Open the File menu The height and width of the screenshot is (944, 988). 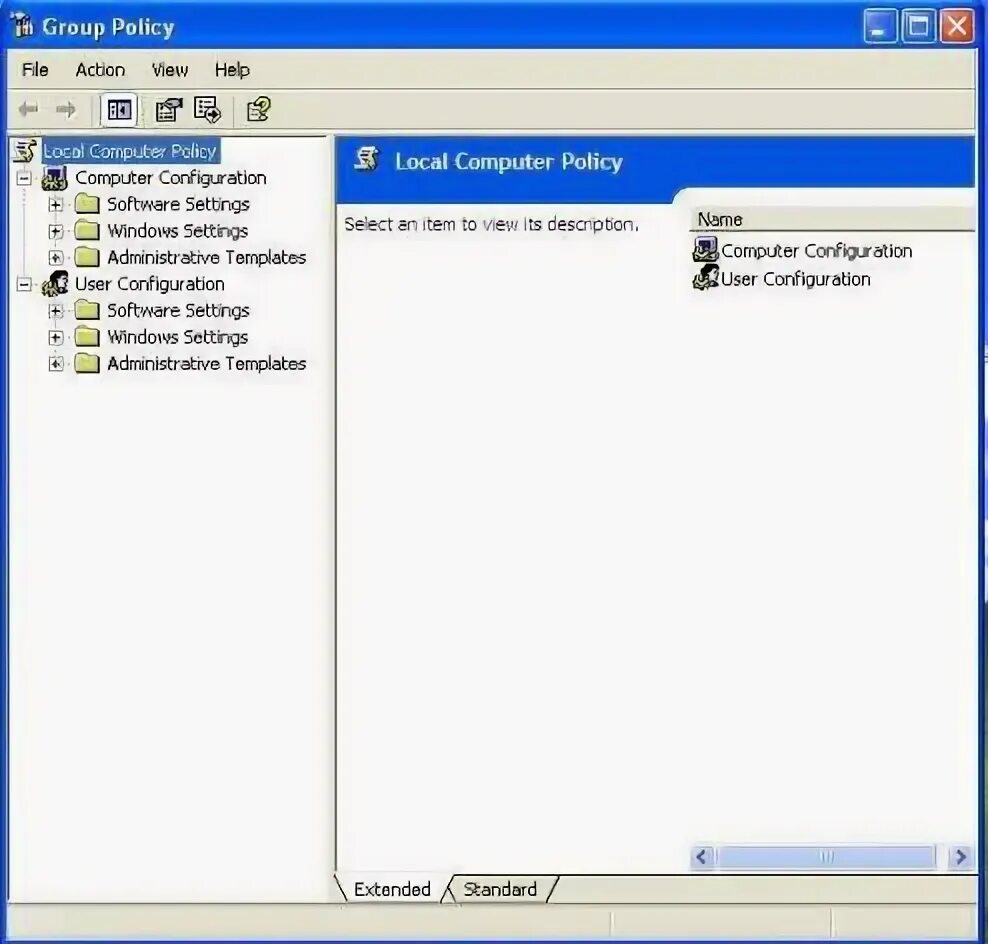pos(35,70)
